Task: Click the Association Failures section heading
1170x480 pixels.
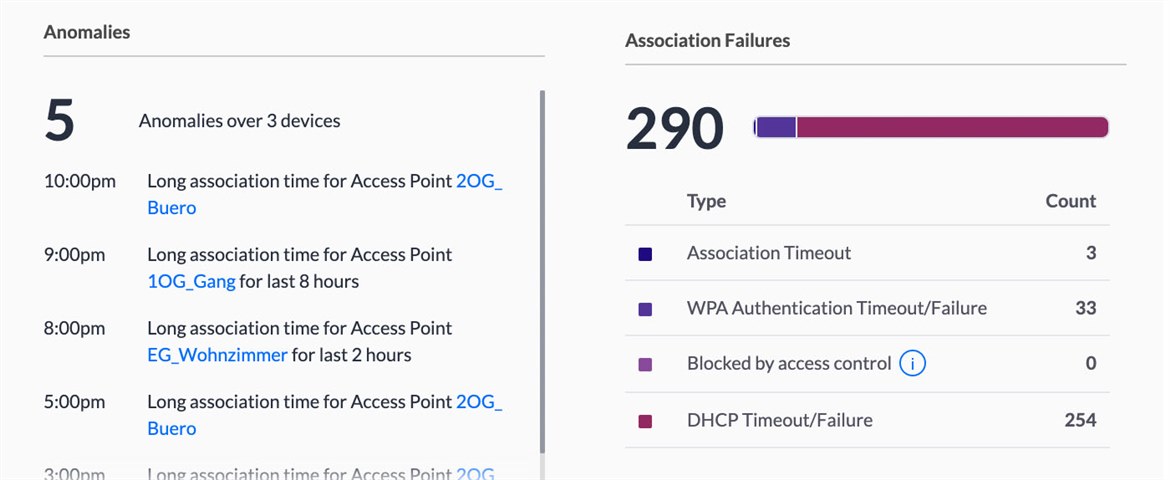Action: [x=707, y=40]
